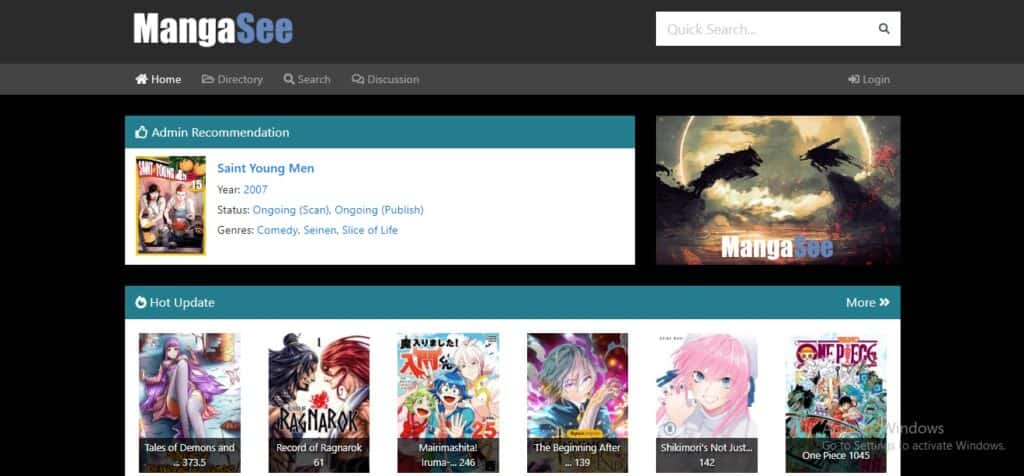1024x476 pixels.
Task: Open The Beginning After... 139 cover
Action: coord(577,403)
